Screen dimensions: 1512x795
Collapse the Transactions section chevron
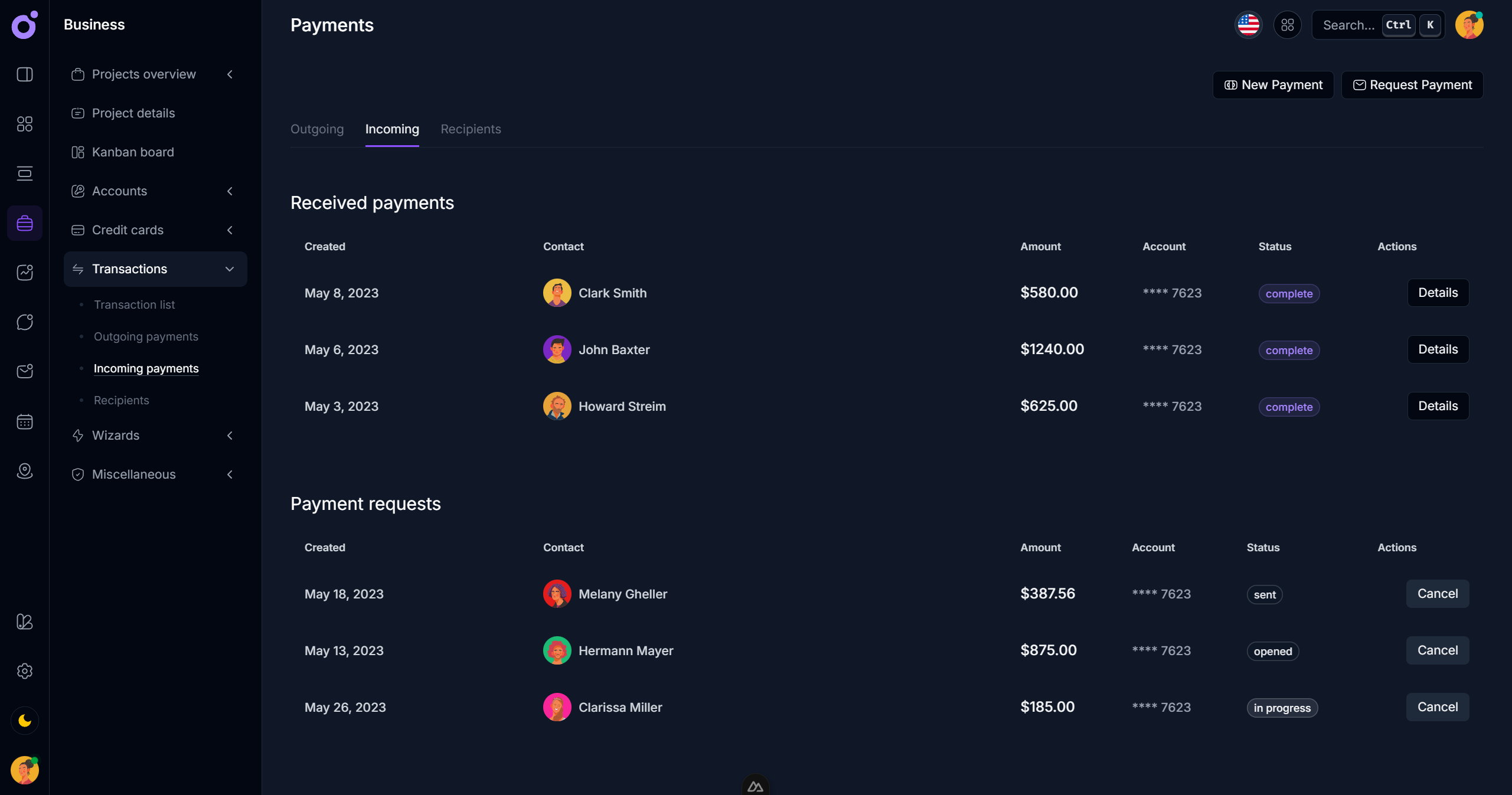tap(230, 269)
